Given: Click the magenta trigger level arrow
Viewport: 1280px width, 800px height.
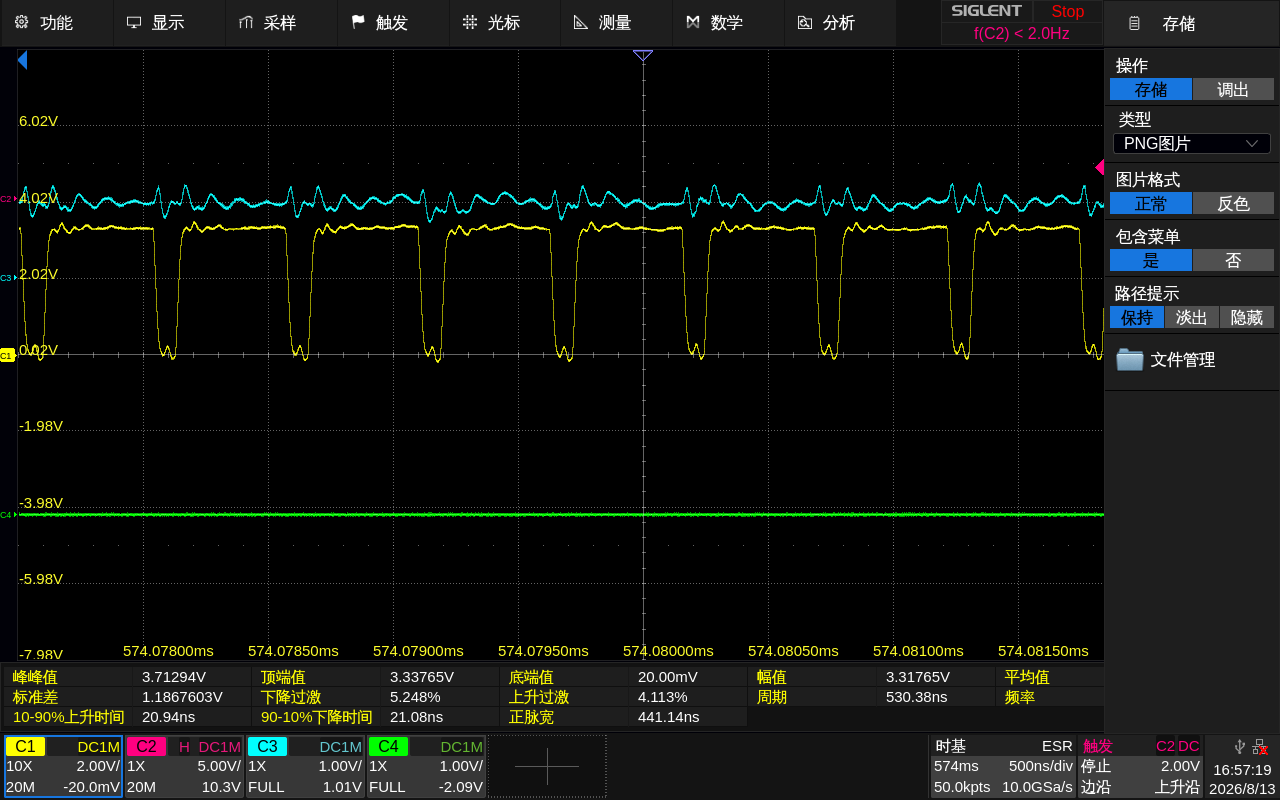Looking at the screenshot, I should point(1099,167).
